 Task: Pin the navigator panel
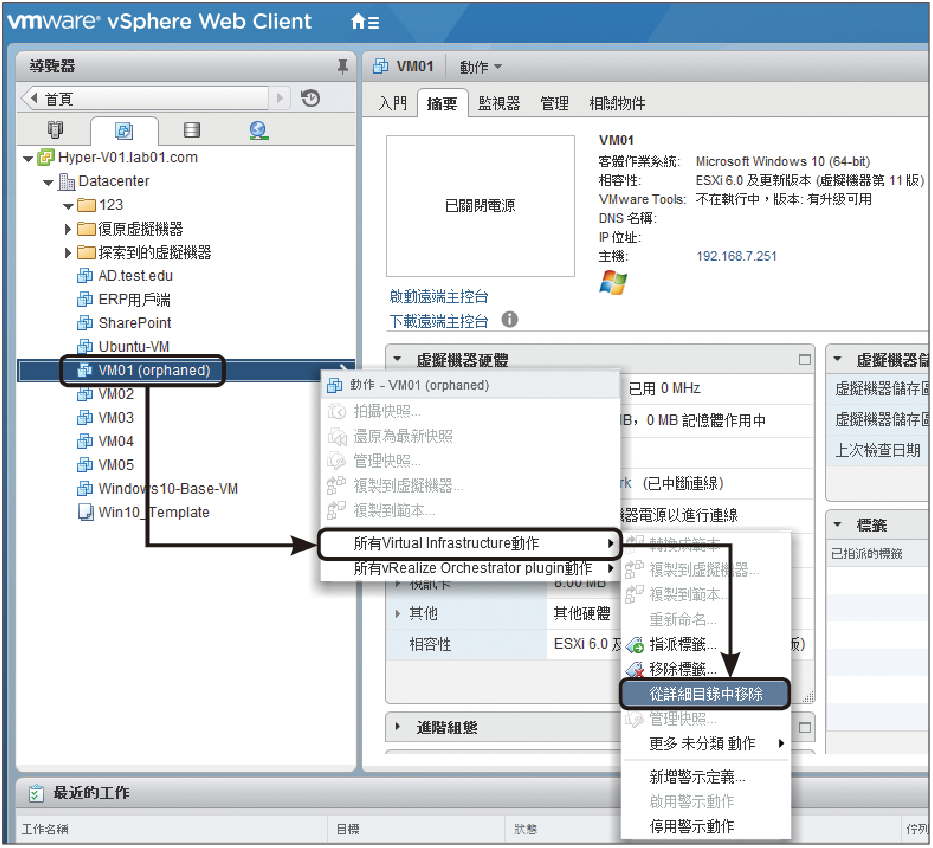click(x=343, y=66)
